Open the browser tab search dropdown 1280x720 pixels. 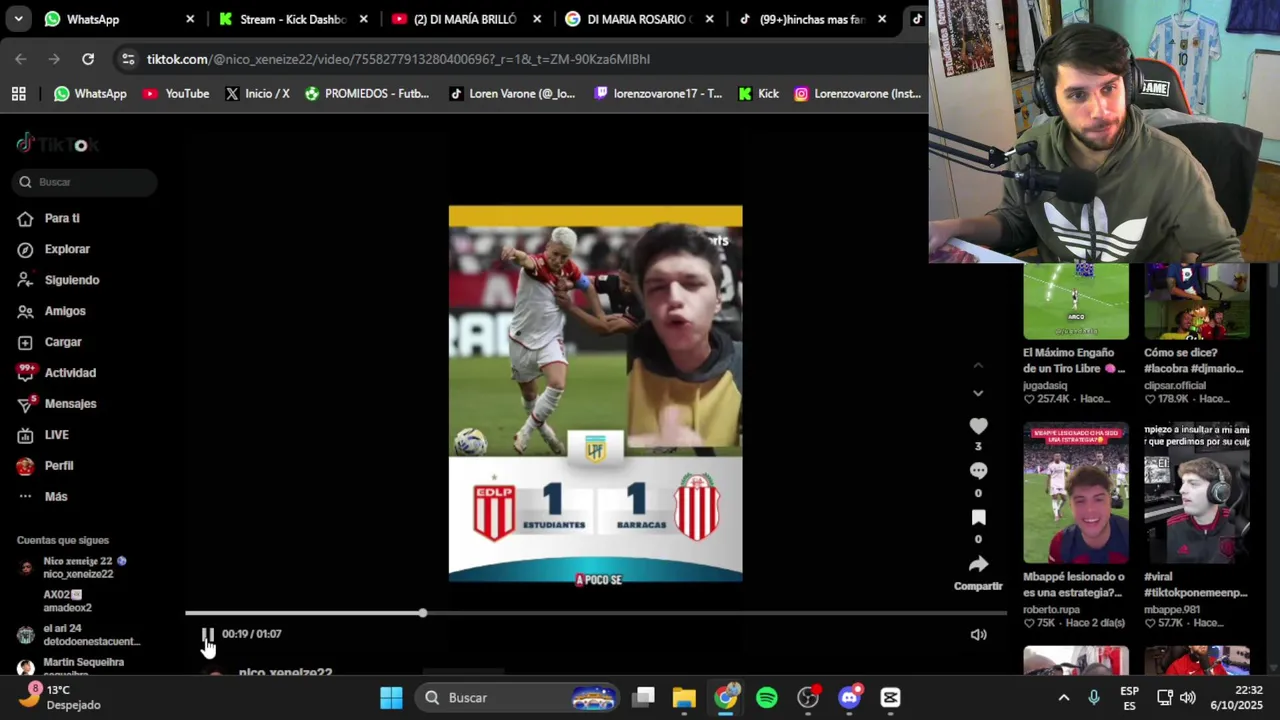(x=18, y=19)
